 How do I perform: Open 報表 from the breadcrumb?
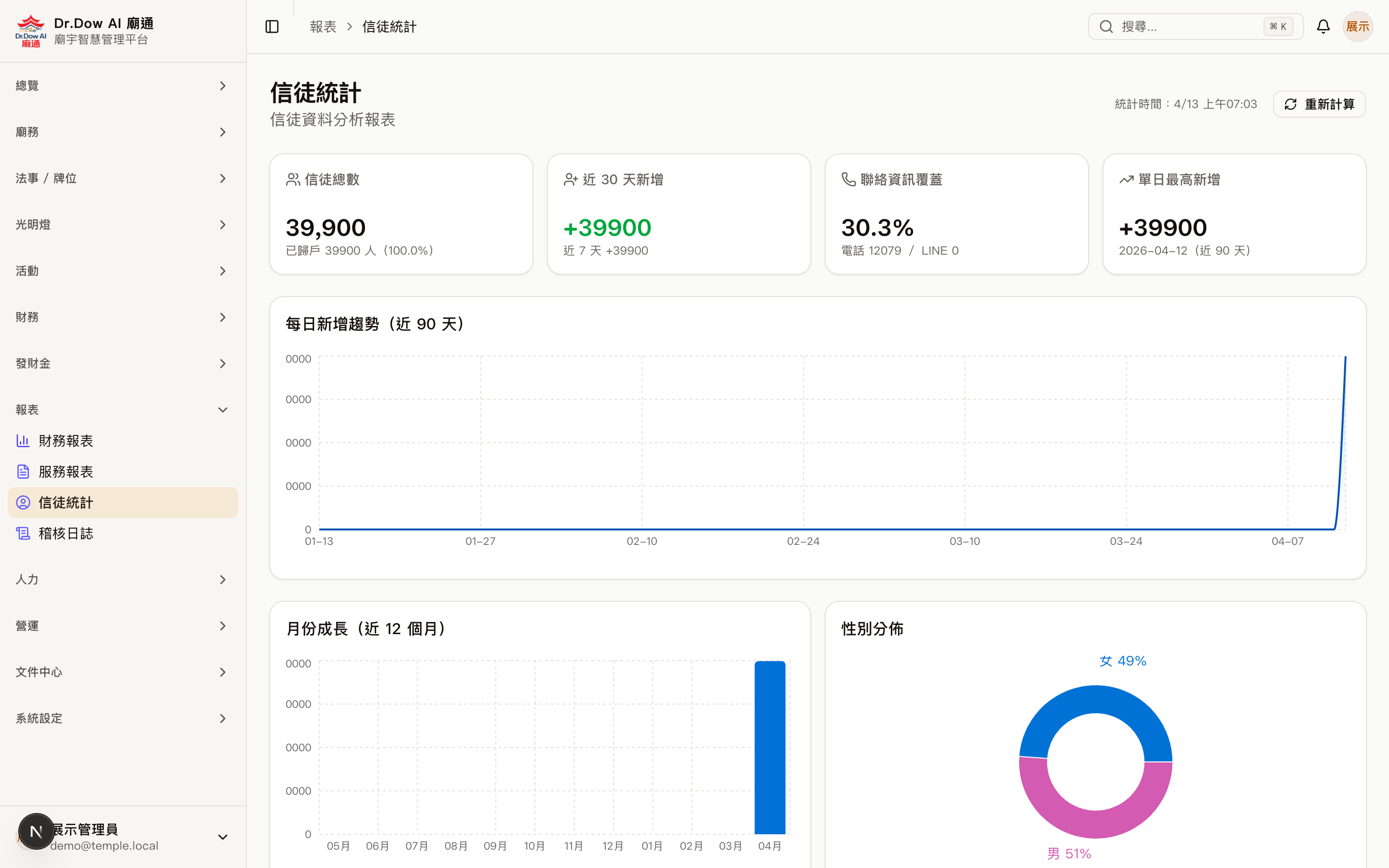pyautogui.click(x=323, y=26)
